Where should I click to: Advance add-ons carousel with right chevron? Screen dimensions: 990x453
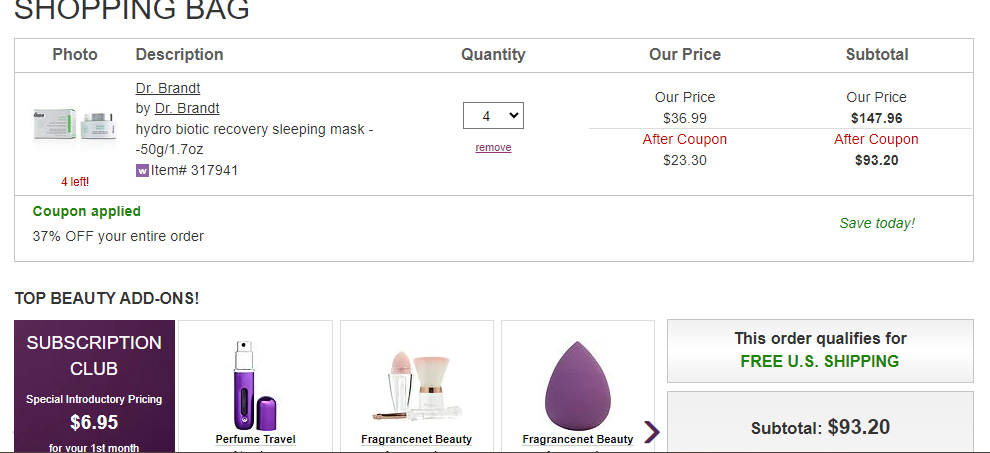pos(652,432)
